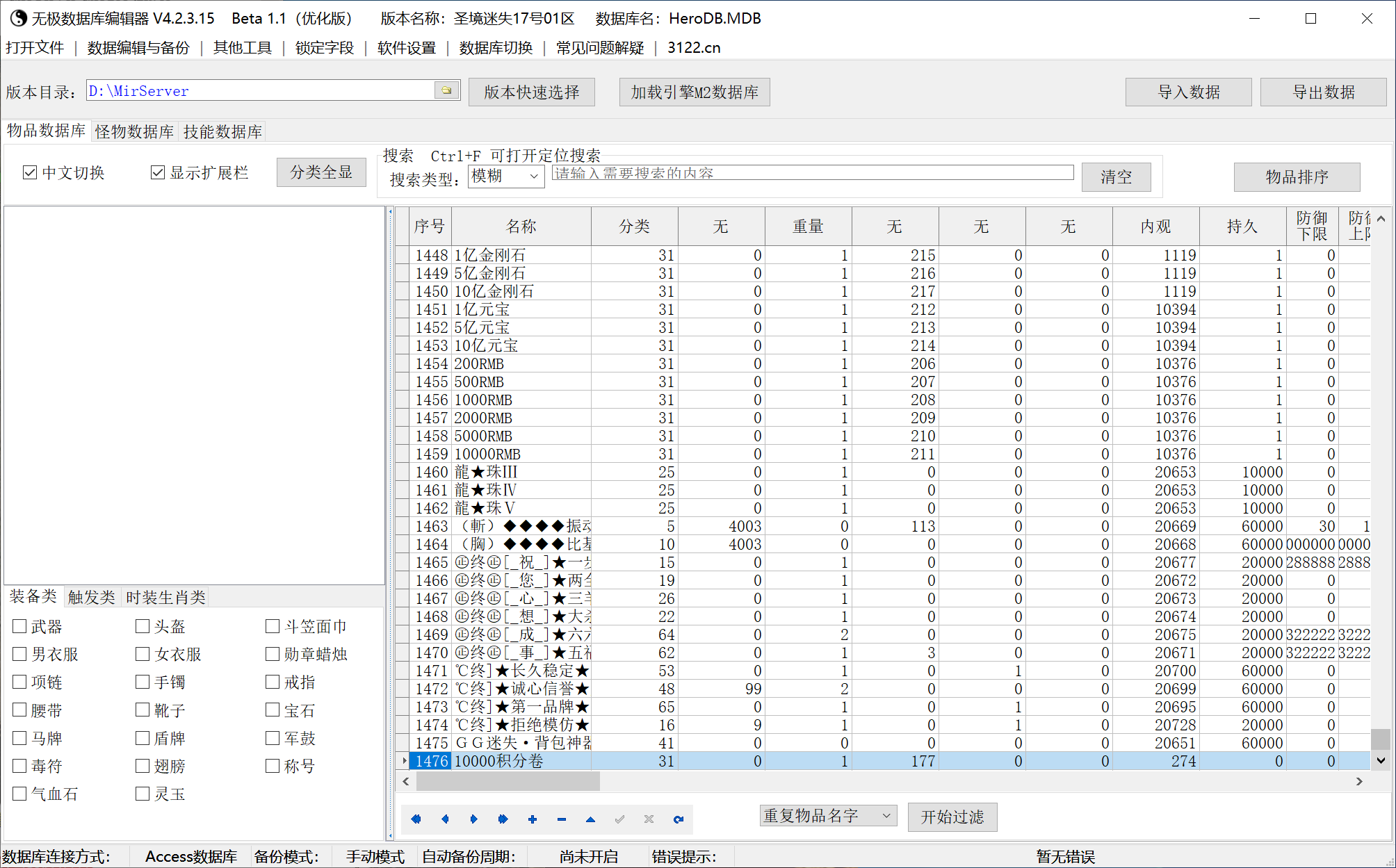Open the 数据编辑与备份 menu
Image resolution: width=1396 pixels, height=868 pixels.
[x=138, y=47]
